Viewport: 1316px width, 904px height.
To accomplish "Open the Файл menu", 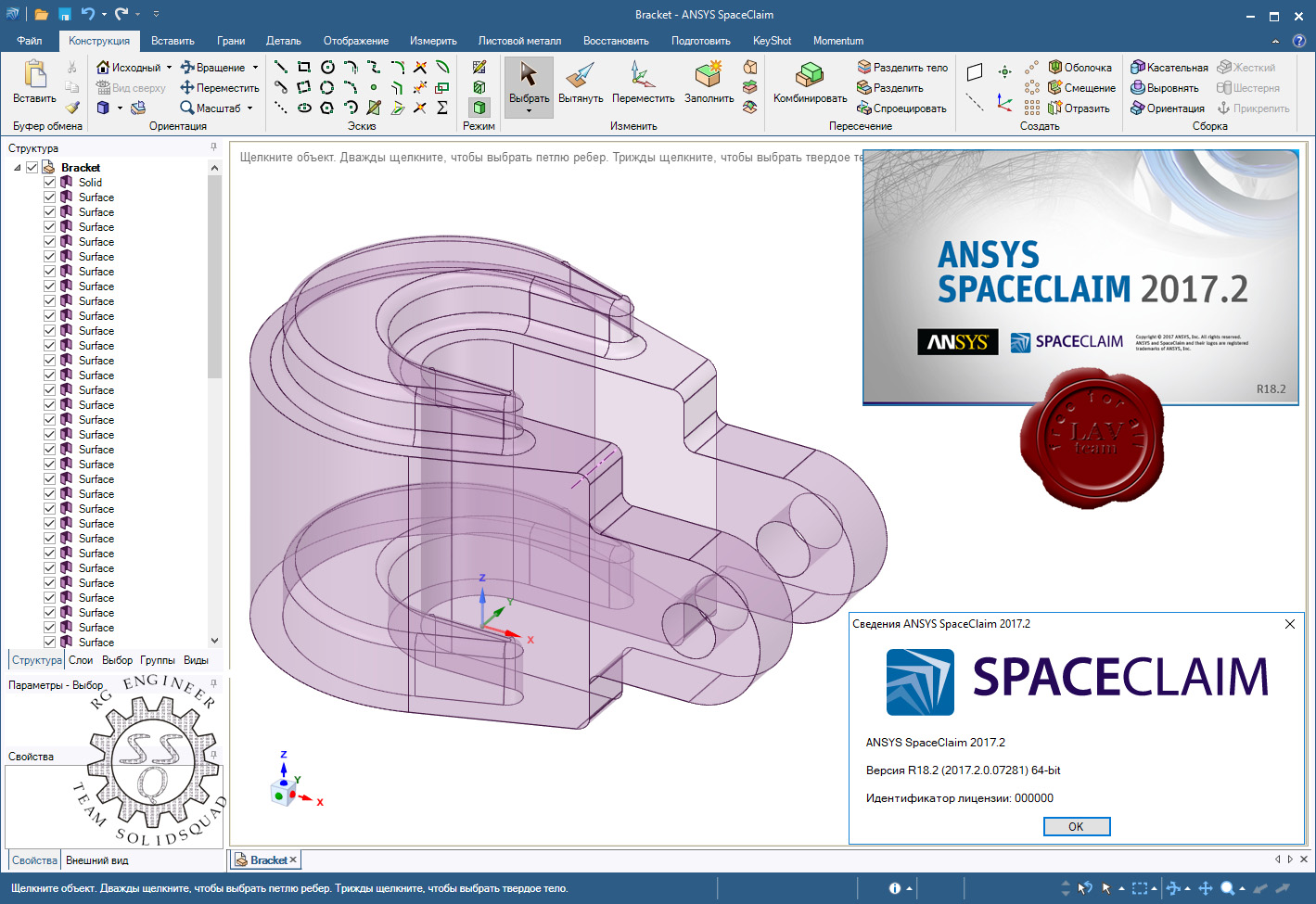I will 29,41.
